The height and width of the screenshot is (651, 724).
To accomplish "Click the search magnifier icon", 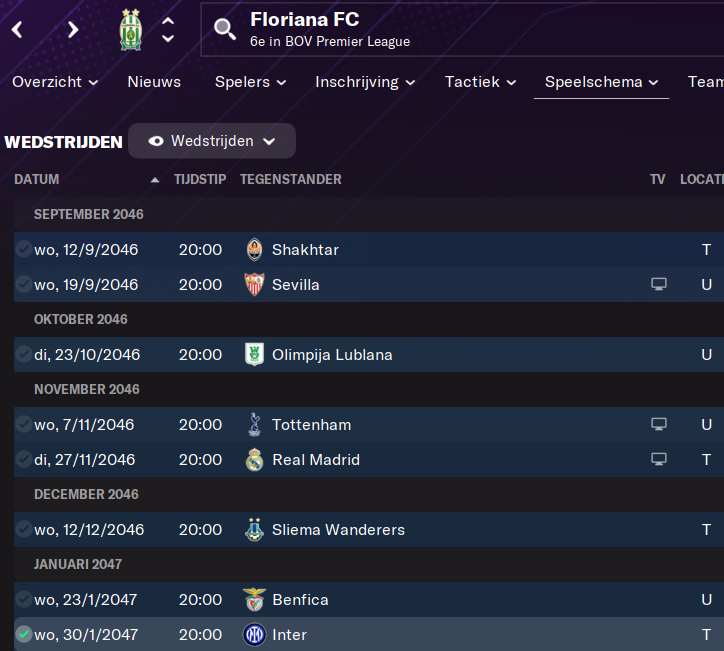I will coord(226,28).
